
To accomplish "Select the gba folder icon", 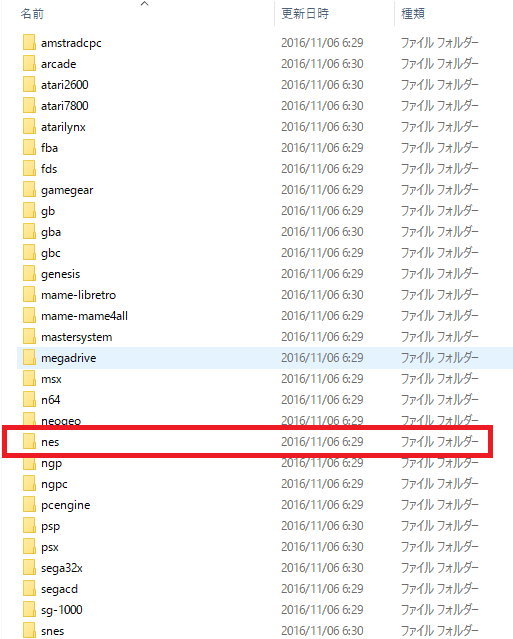I will (x=29, y=232).
